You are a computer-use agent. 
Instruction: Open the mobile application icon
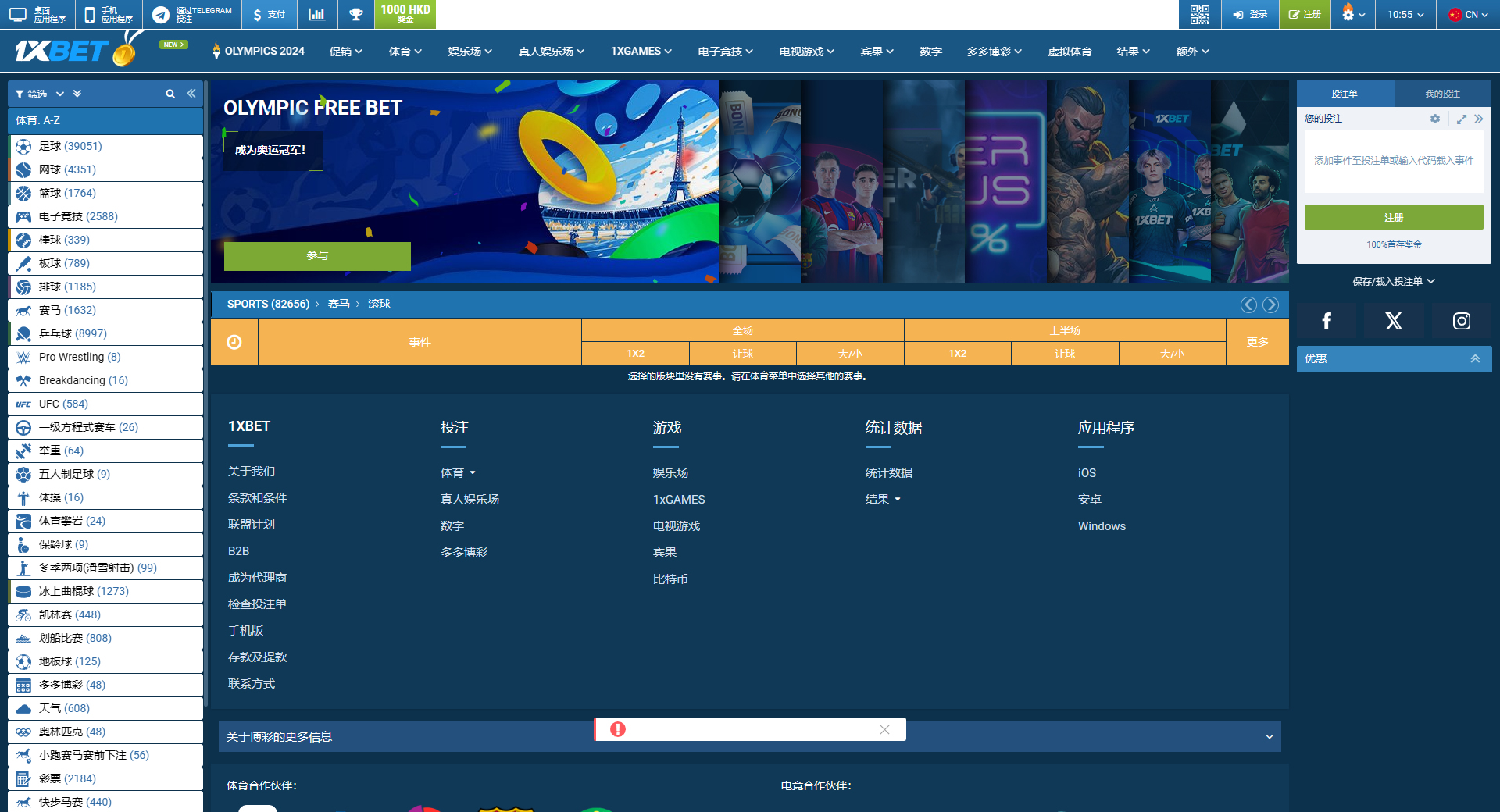pos(89,14)
